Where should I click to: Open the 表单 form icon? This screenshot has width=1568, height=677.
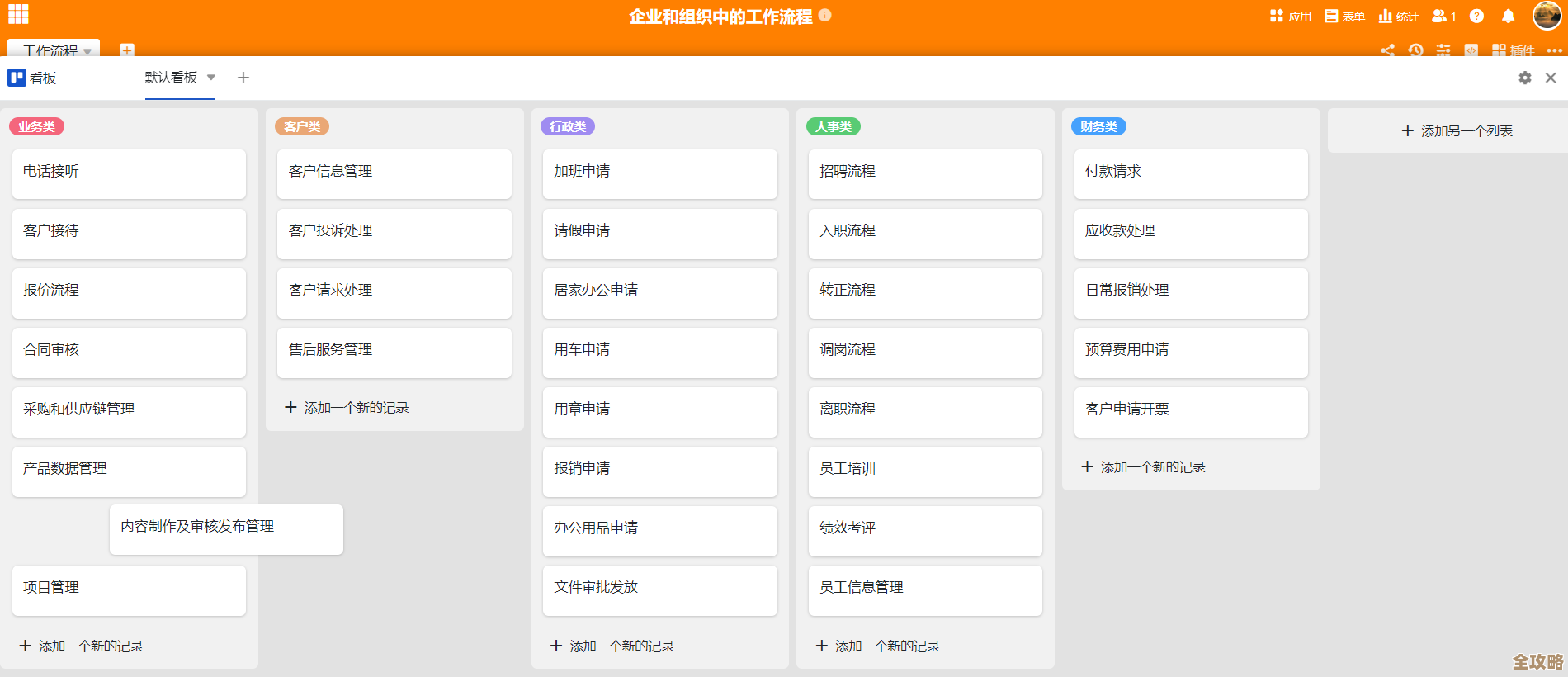1344,16
